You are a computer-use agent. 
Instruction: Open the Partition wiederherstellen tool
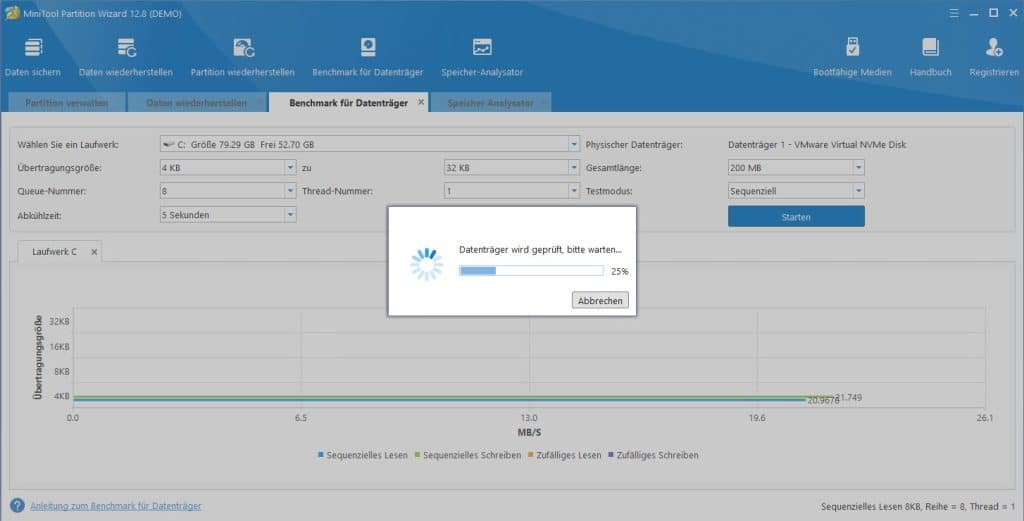tap(242, 57)
